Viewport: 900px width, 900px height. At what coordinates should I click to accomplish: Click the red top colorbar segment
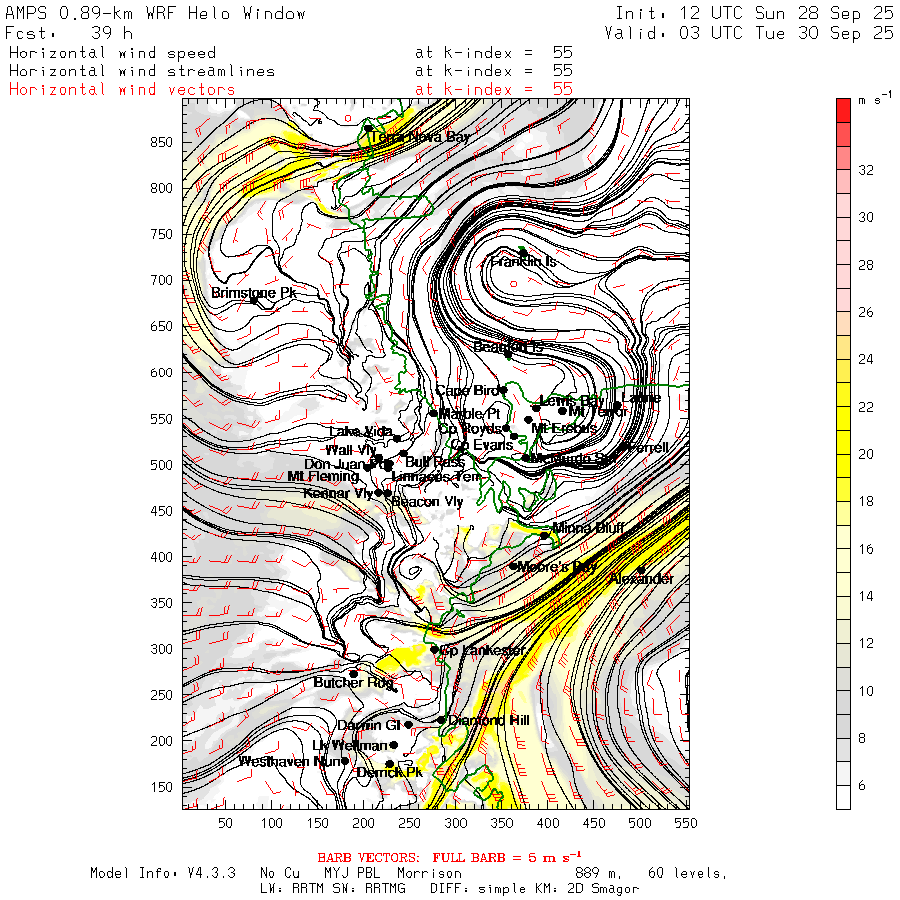click(x=843, y=110)
